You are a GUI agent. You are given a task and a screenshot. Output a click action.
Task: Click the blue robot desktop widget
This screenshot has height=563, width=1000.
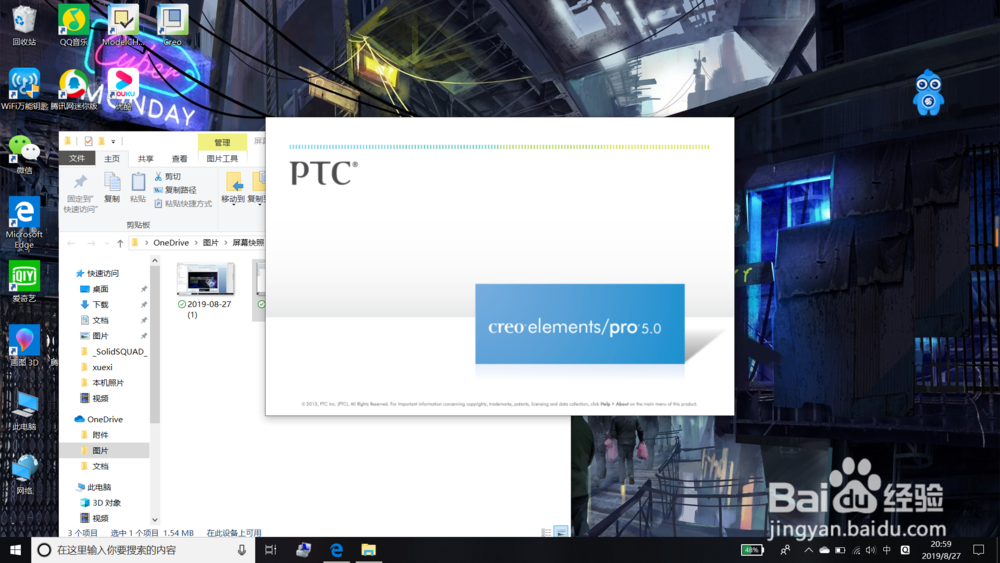(x=928, y=93)
